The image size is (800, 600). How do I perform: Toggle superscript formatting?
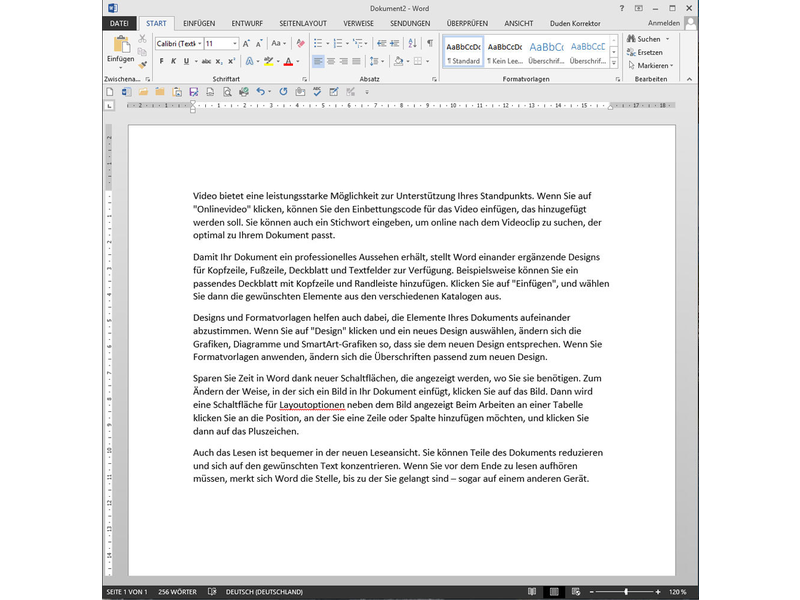(231, 61)
